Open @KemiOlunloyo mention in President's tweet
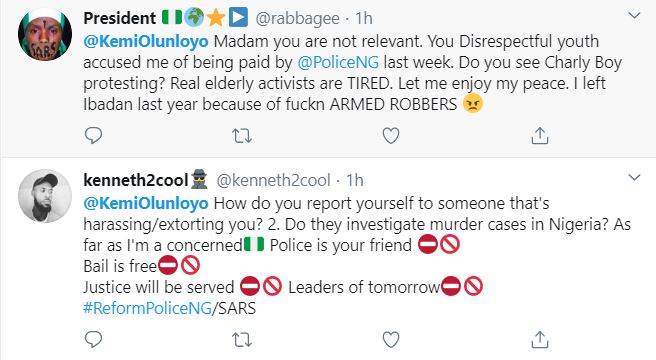The image size is (656, 360). click(146, 41)
